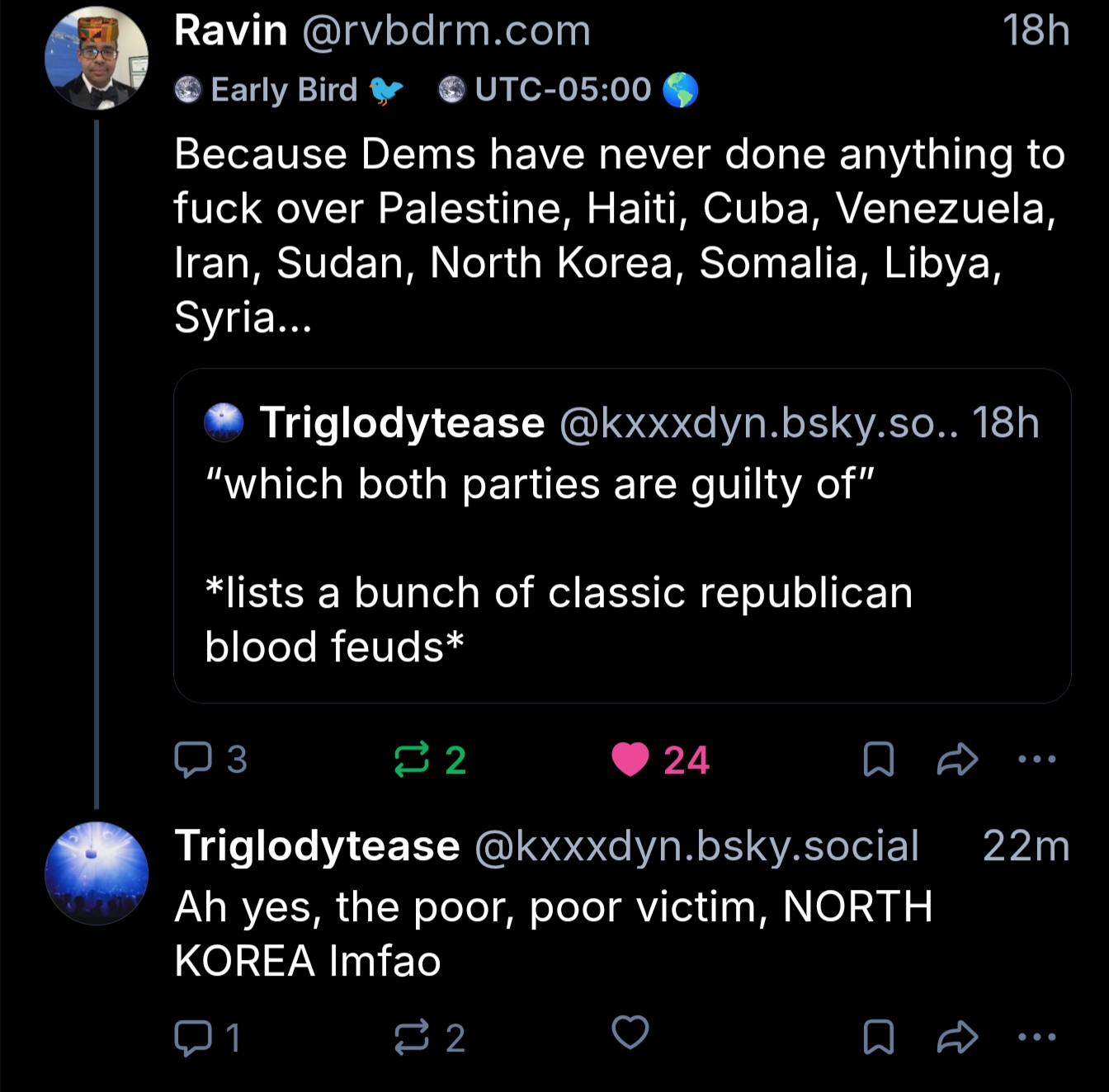Open the @kxxxdyn.bsky.social profile handle
1109x1092 pixels.
[696, 846]
